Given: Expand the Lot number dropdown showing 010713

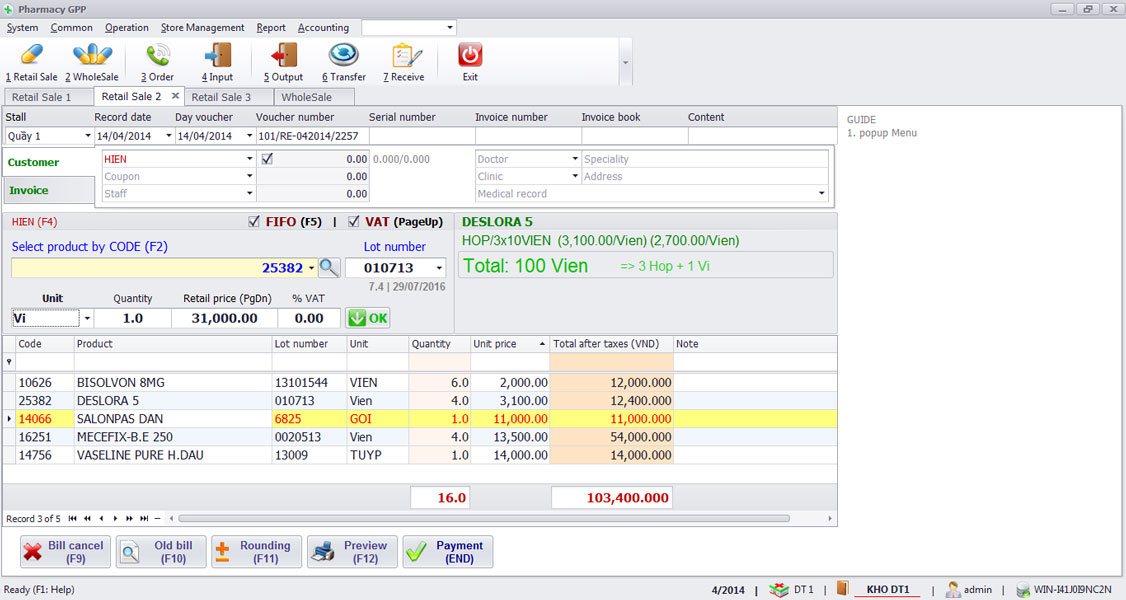Looking at the screenshot, I should tap(439, 268).
